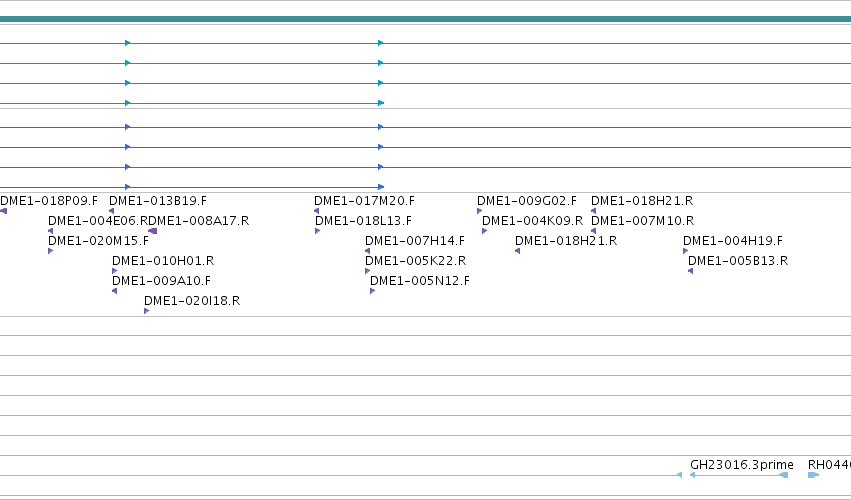Image resolution: width=851 pixels, height=500 pixels.
Task: Select the arrow marker below DME1-010H01.R
Action: tap(115, 271)
